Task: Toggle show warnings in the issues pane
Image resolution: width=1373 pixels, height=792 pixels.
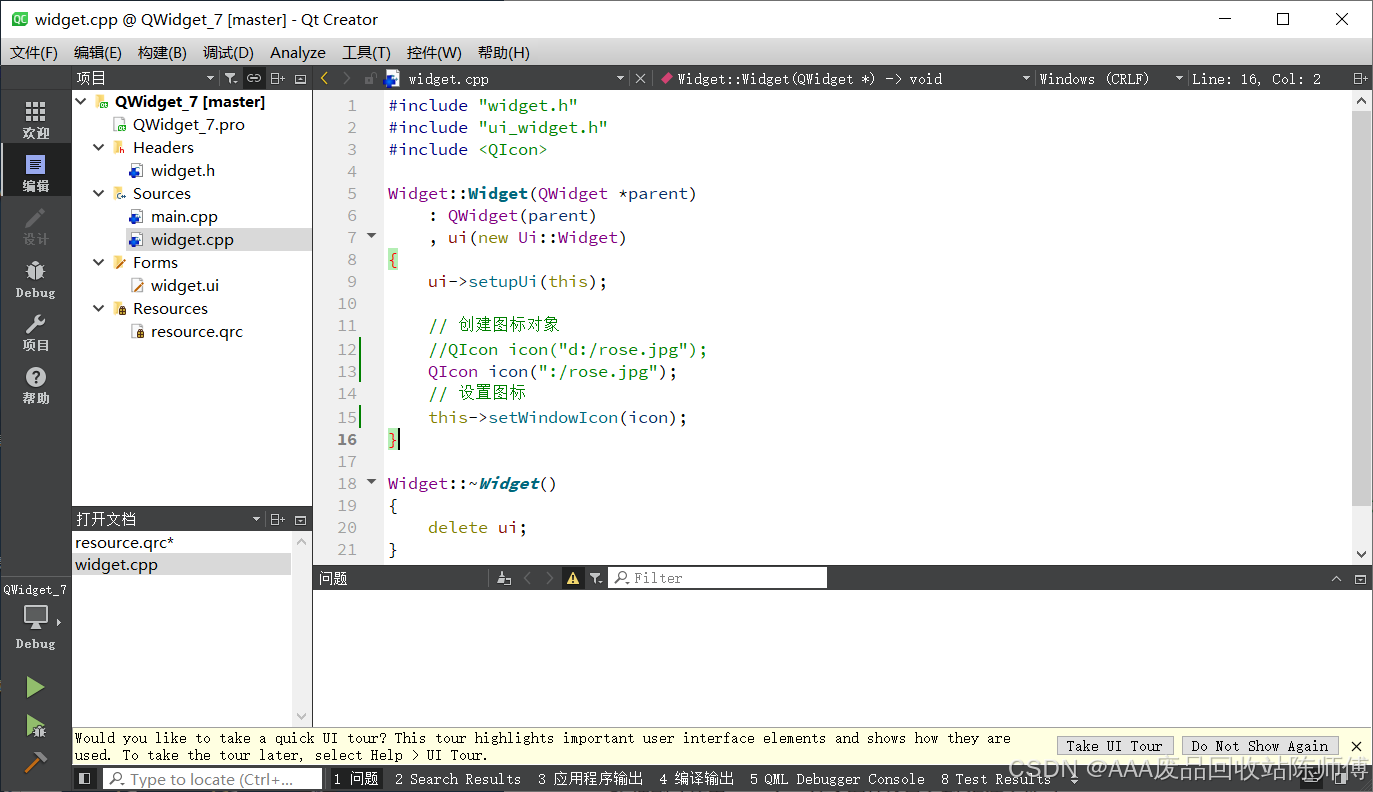Action: pyautogui.click(x=573, y=578)
